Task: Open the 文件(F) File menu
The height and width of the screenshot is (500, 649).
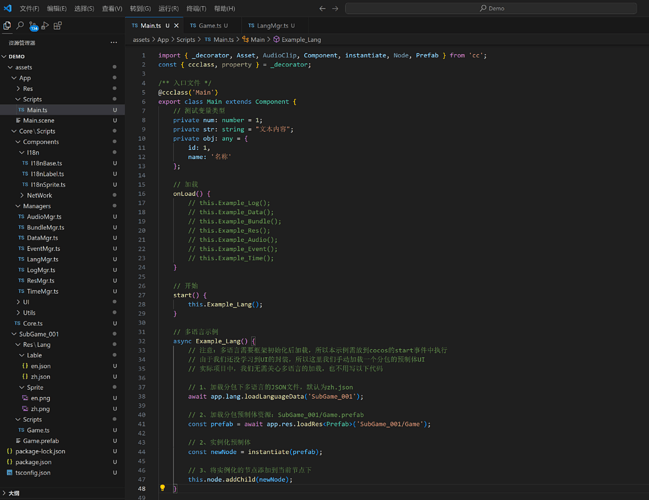Action: (30, 8)
